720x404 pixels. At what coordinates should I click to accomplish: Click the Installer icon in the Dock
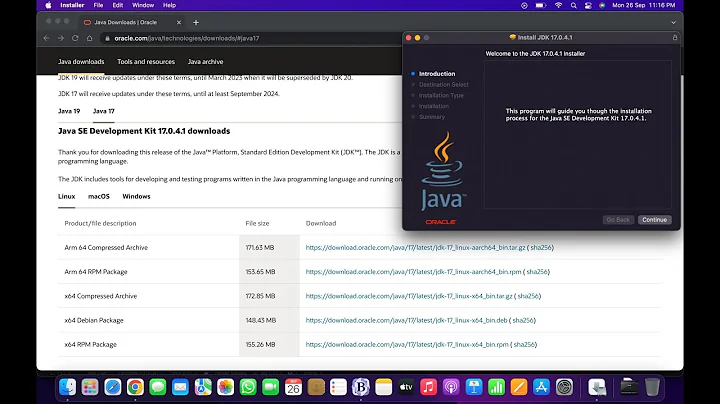597,387
